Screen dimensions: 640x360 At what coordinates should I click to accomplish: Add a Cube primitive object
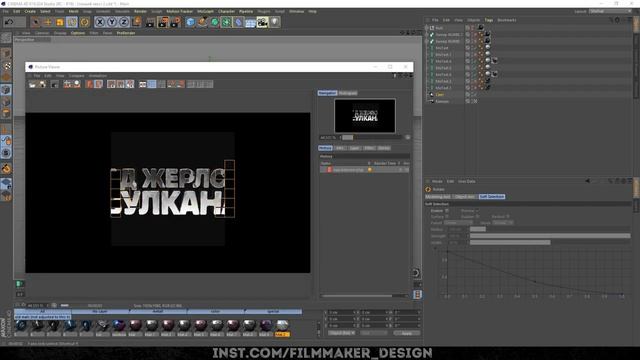[190, 22]
